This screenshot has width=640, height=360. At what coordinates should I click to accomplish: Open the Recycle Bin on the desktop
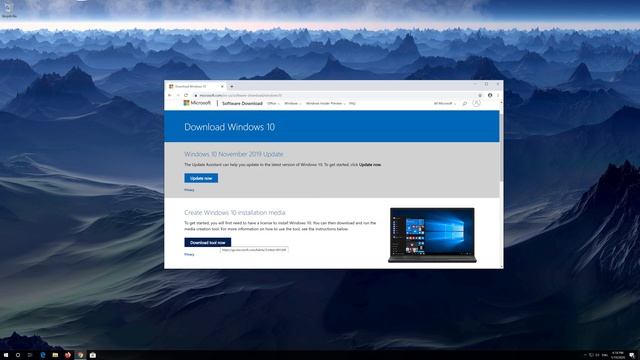point(9,9)
